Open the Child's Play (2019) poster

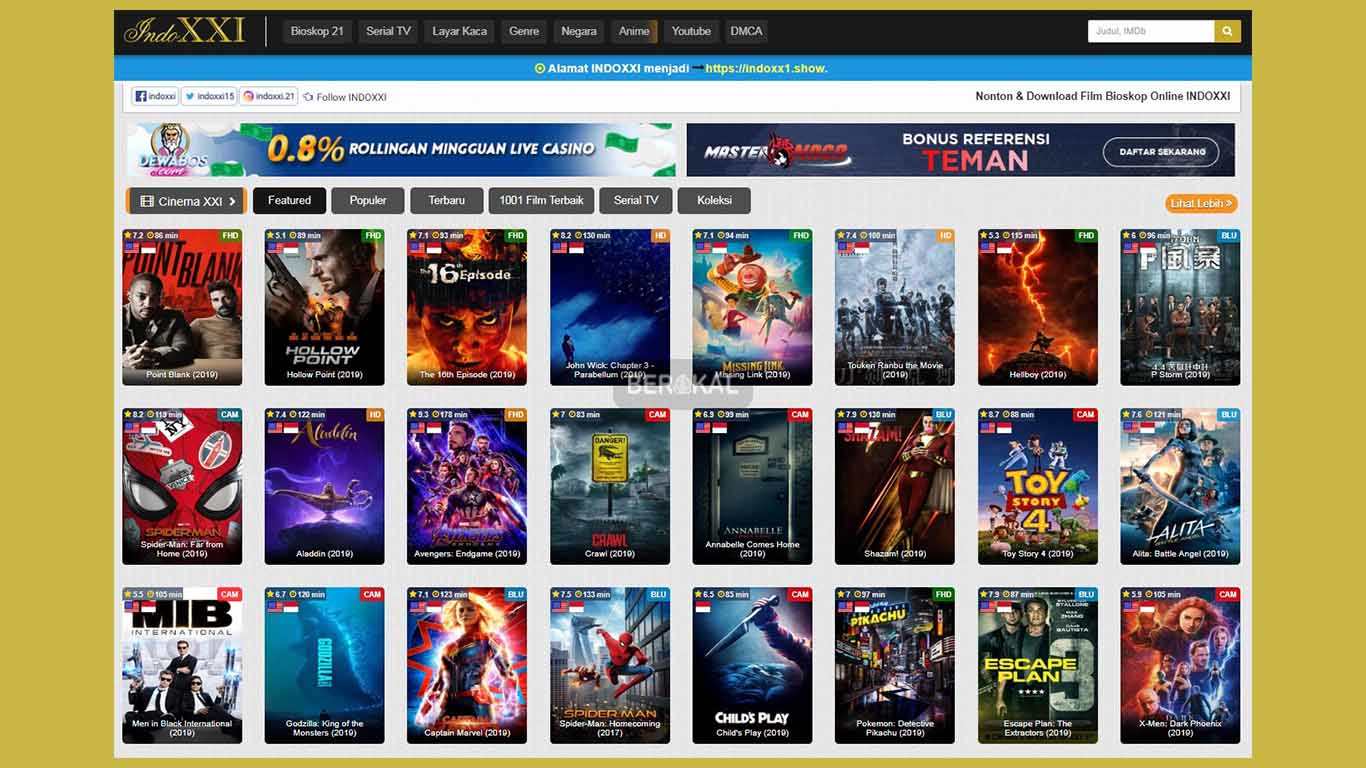(752, 665)
